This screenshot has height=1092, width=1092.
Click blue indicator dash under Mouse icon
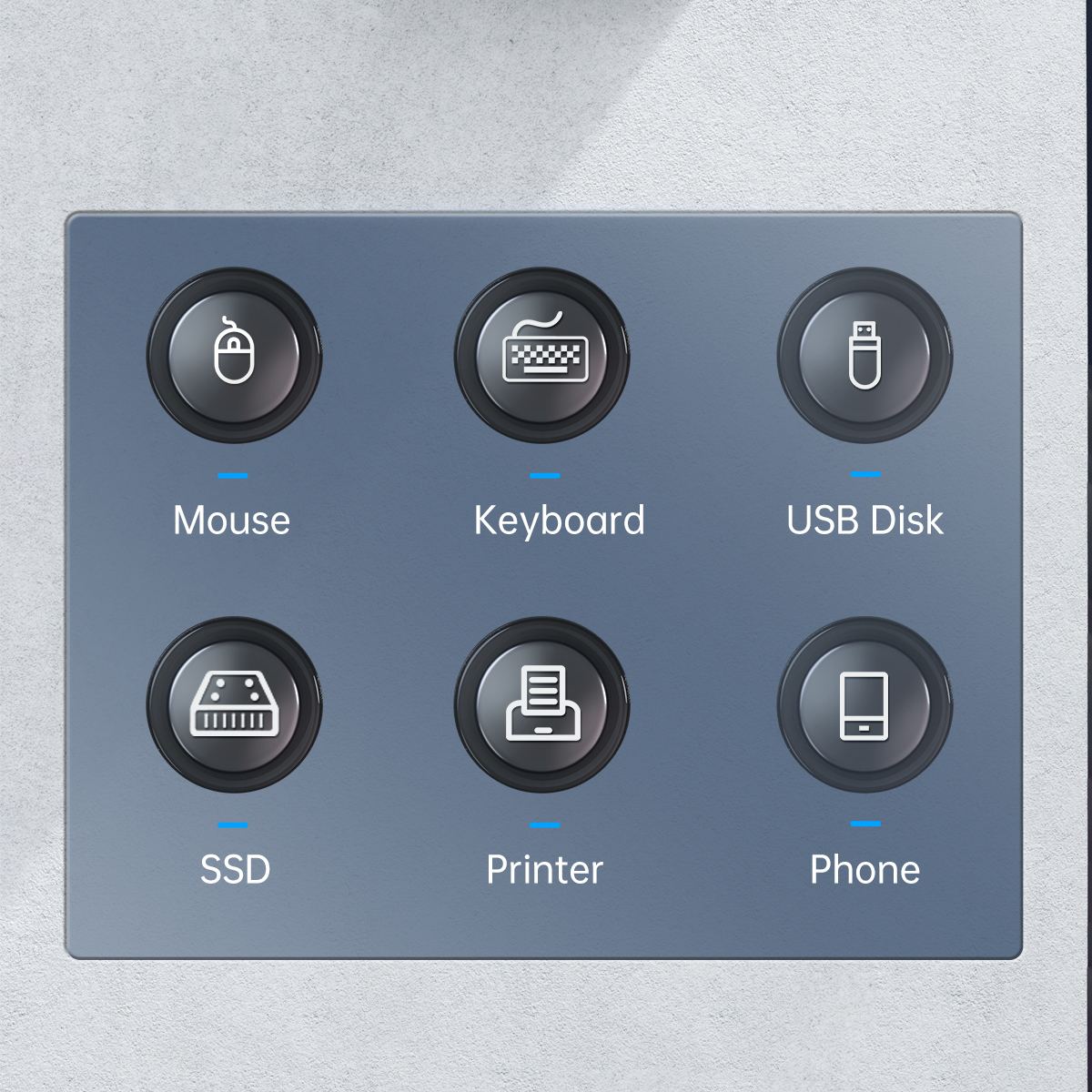(x=233, y=475)
